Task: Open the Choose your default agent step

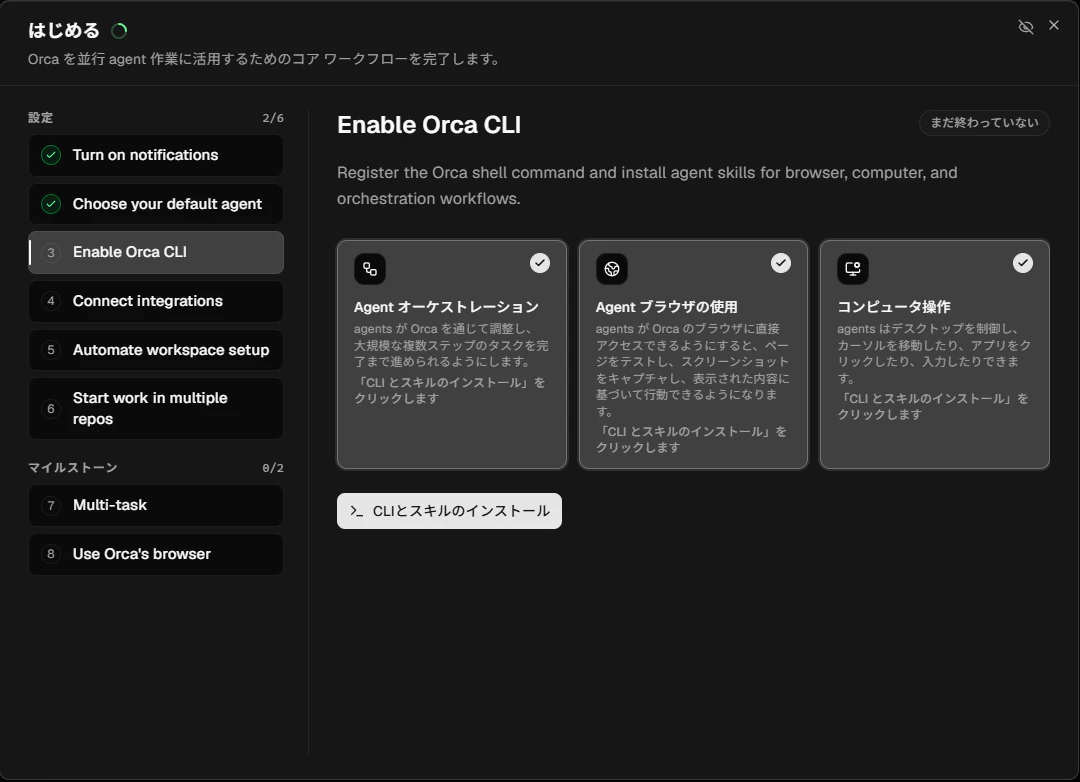Action: click(x=156, y=204)
